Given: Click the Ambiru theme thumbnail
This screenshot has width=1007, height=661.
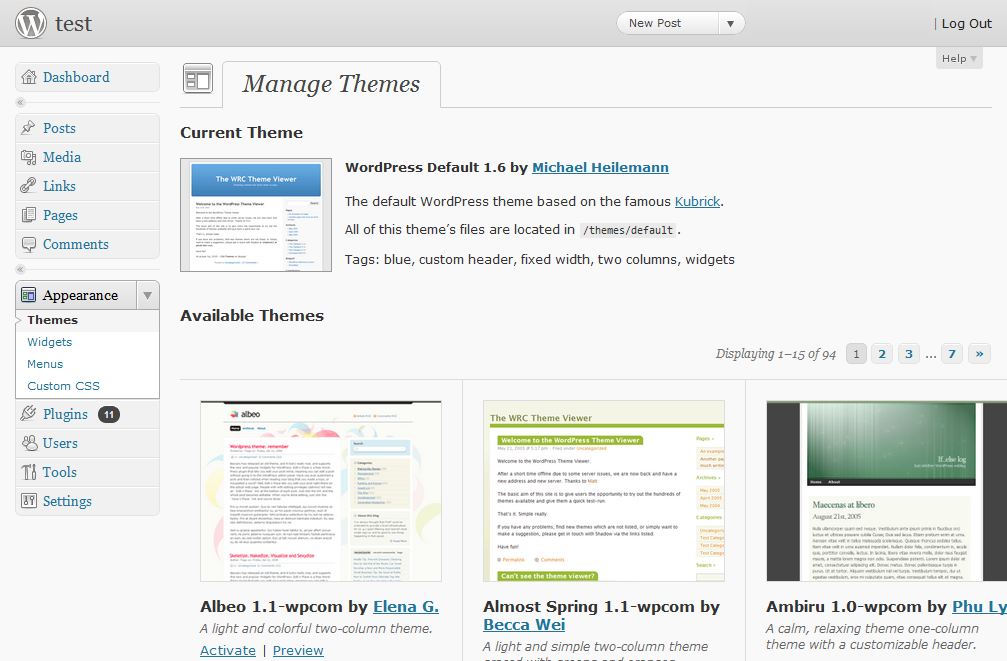Looking at the screenshot, I should 886,491.
